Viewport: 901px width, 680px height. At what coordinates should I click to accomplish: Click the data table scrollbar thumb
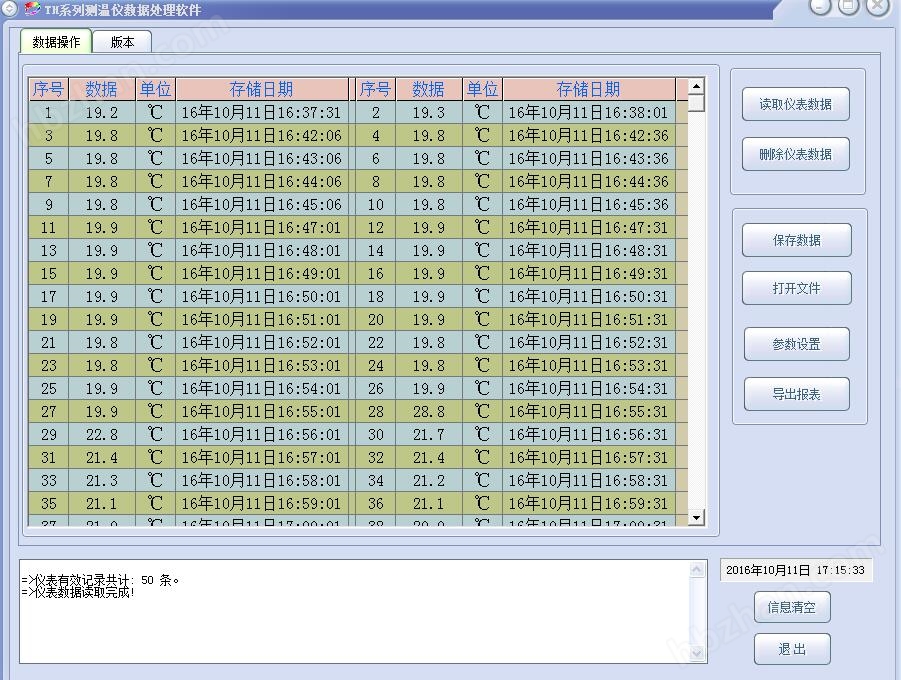point(696,103)
